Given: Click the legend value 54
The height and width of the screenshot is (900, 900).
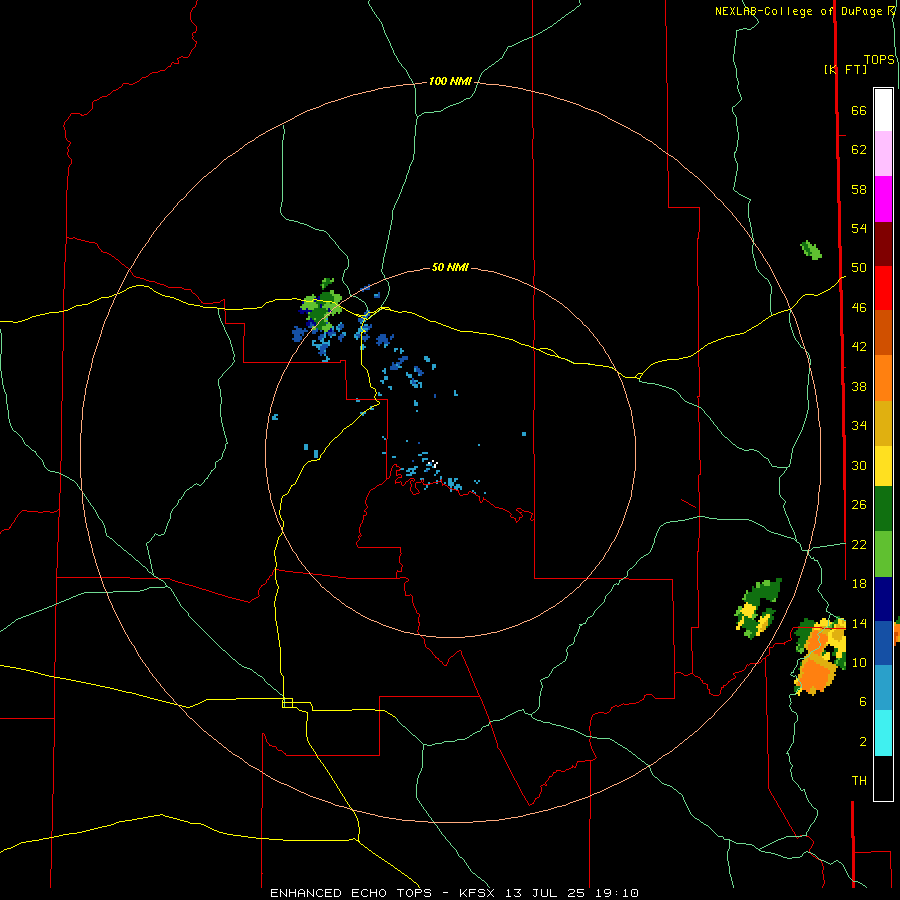Looking at the screenshot, I should [859, 228].
